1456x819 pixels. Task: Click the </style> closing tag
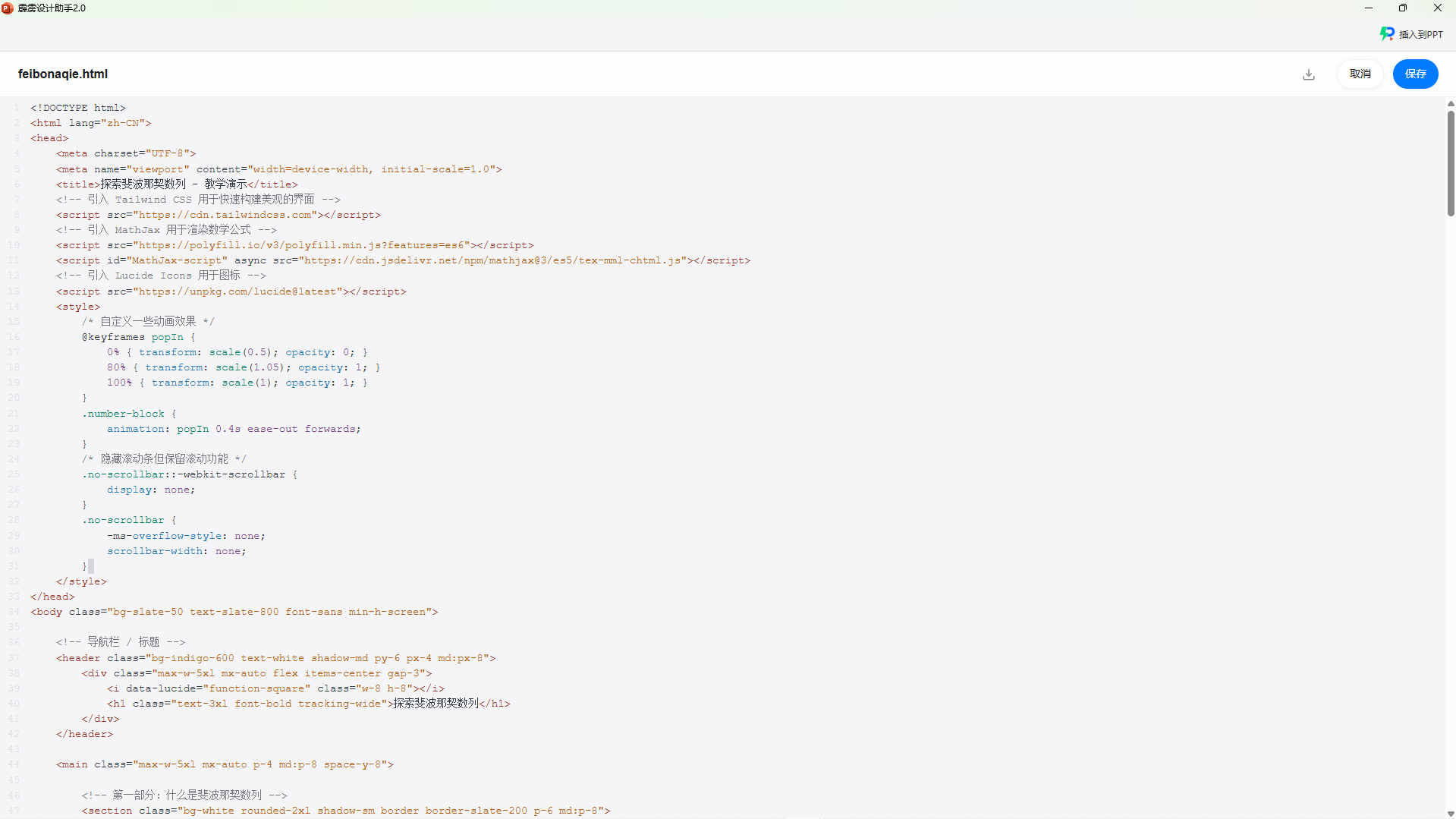[81, 581]
